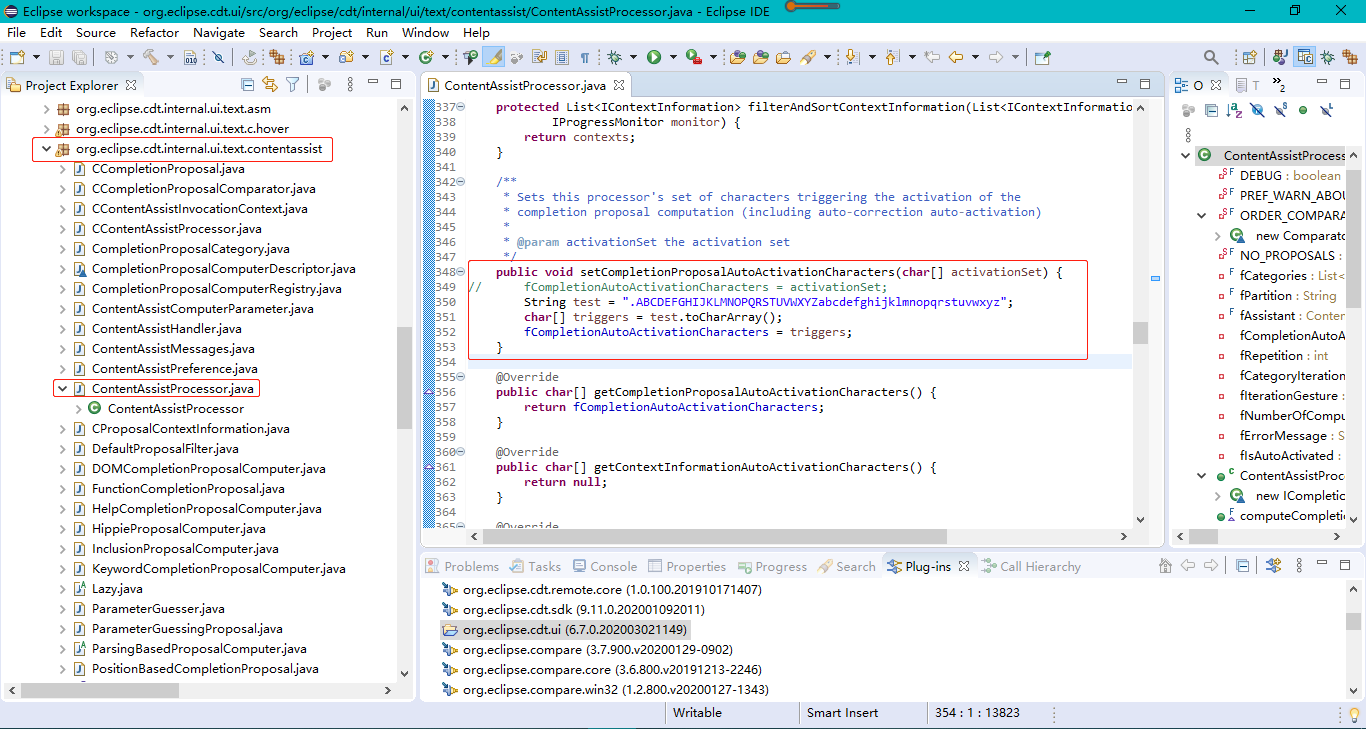The image size is (1366, 729).
Task: Switch to the Problems tab
Action: coord(462,566)
